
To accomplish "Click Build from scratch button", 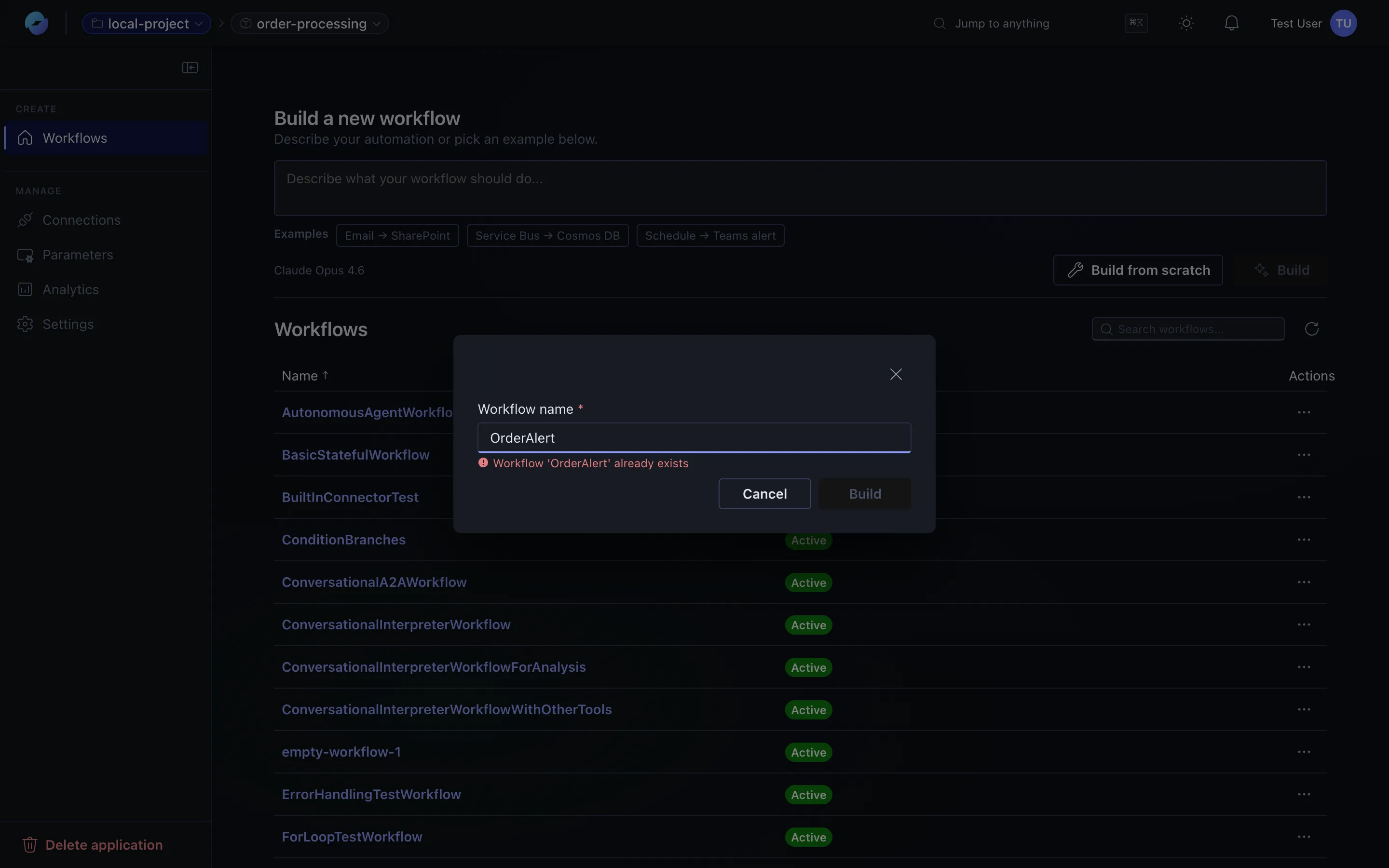I will [1138, 270].
